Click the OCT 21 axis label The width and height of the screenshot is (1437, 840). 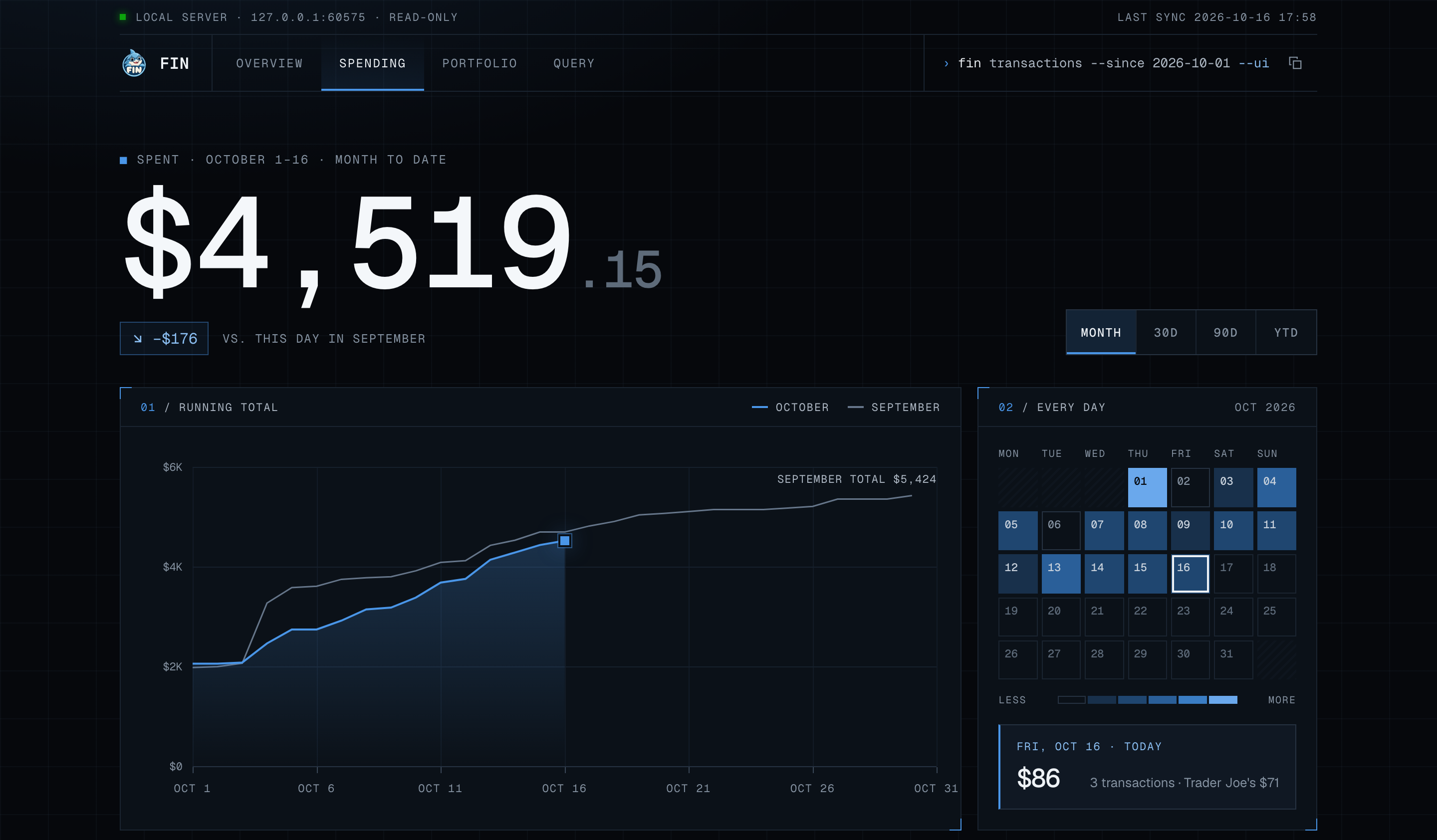pyautogui.click(x=688, y=788)
